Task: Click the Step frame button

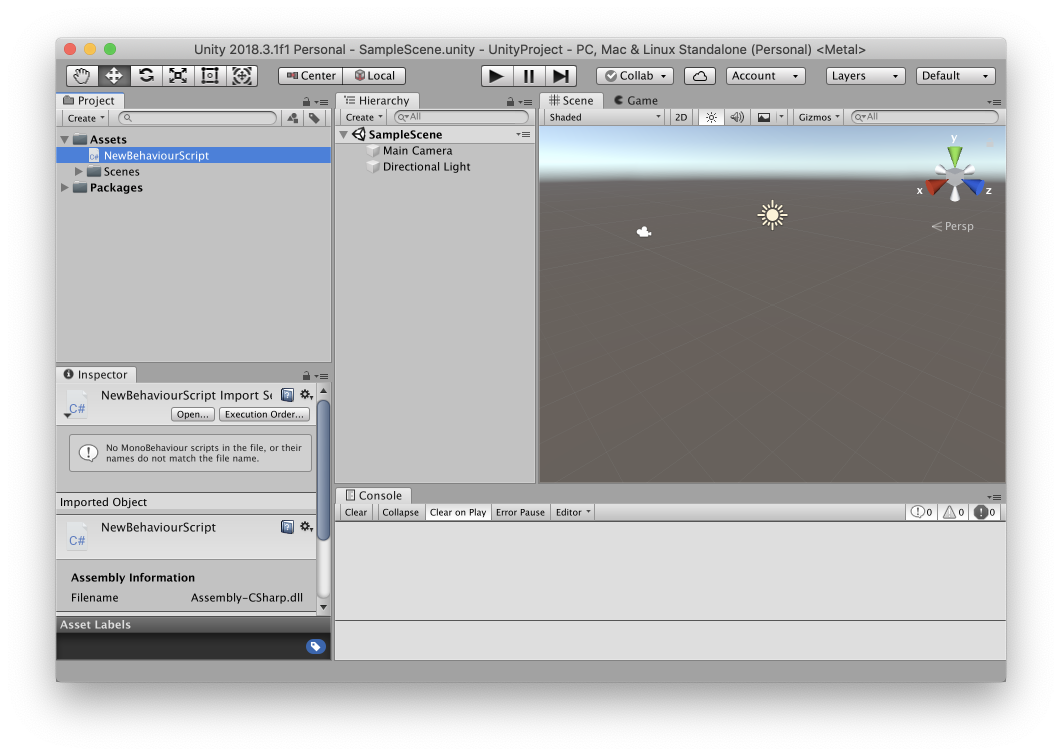Action: [x=561, y=76]
